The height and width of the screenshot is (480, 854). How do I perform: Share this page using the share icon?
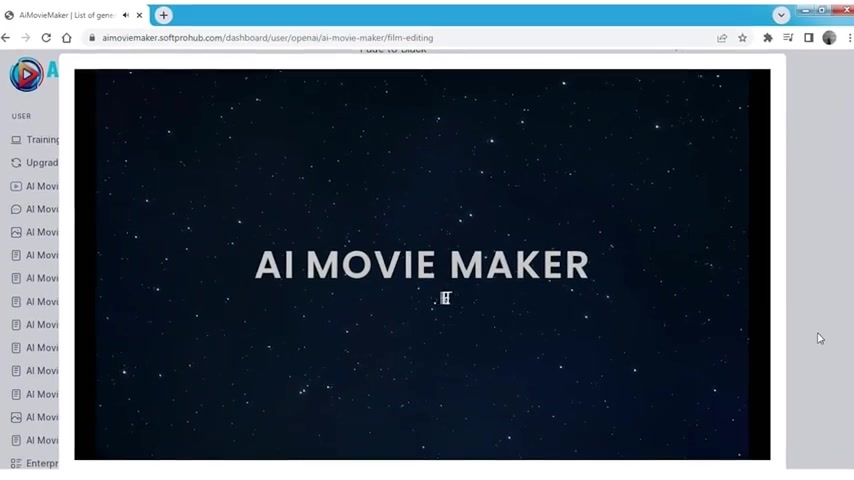[722, 38]
